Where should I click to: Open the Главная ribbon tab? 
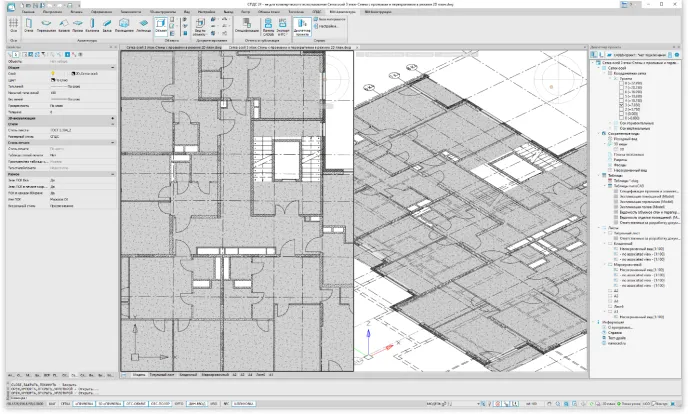tap(29, 10)
